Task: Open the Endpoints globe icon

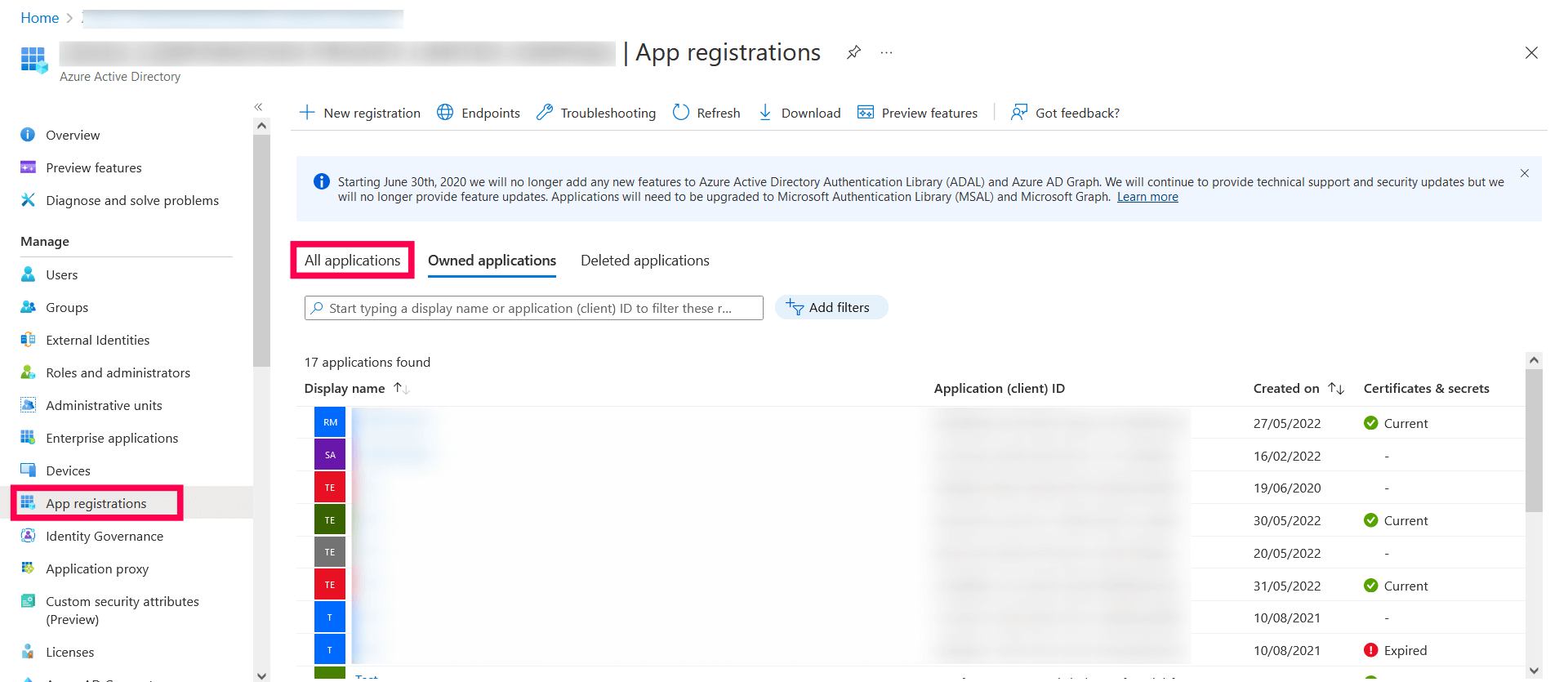Action: tap(445, 113)
